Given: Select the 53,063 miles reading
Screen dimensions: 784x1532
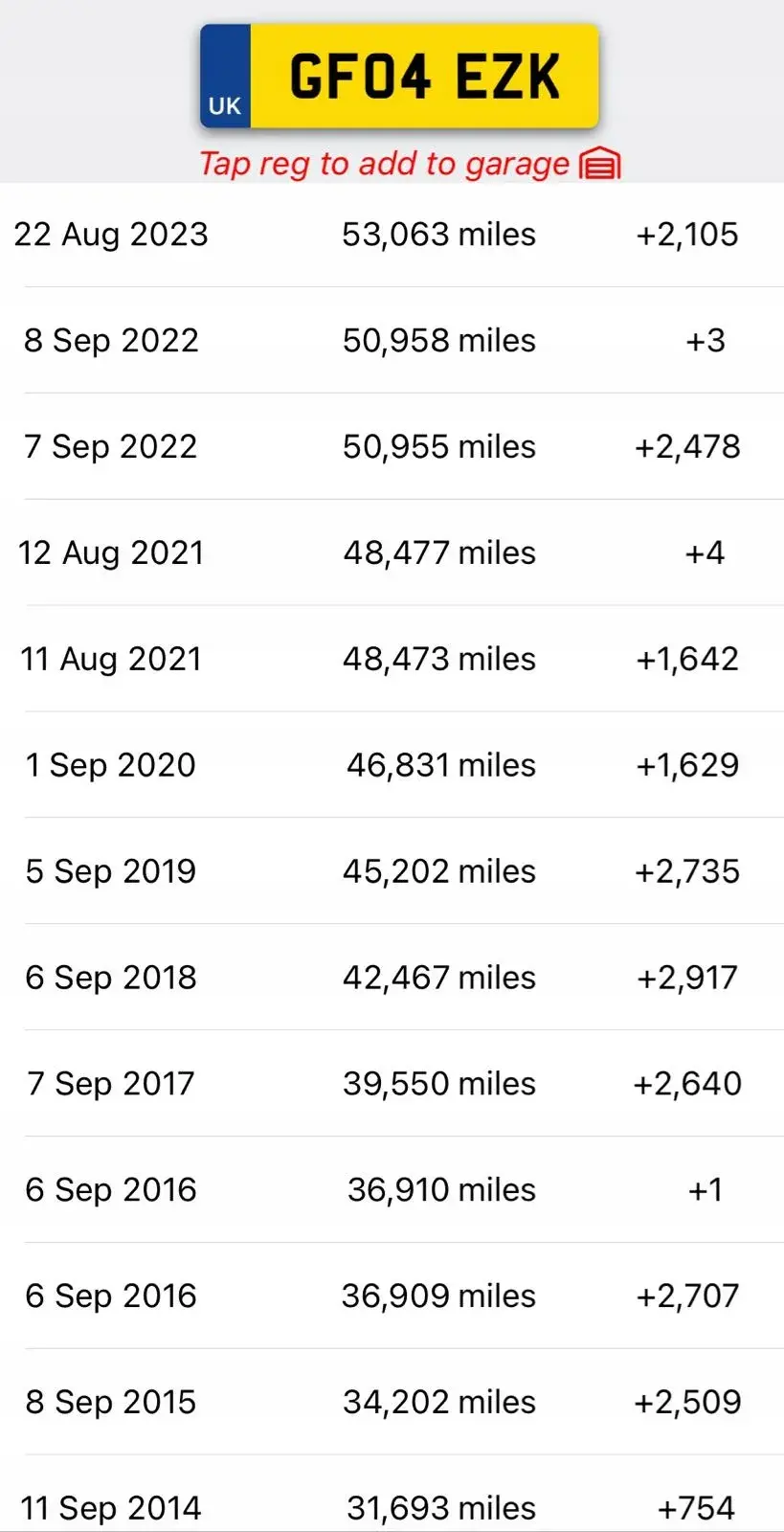Looking at the screenshot, I should pyautogui.click(x=438, y=235).
